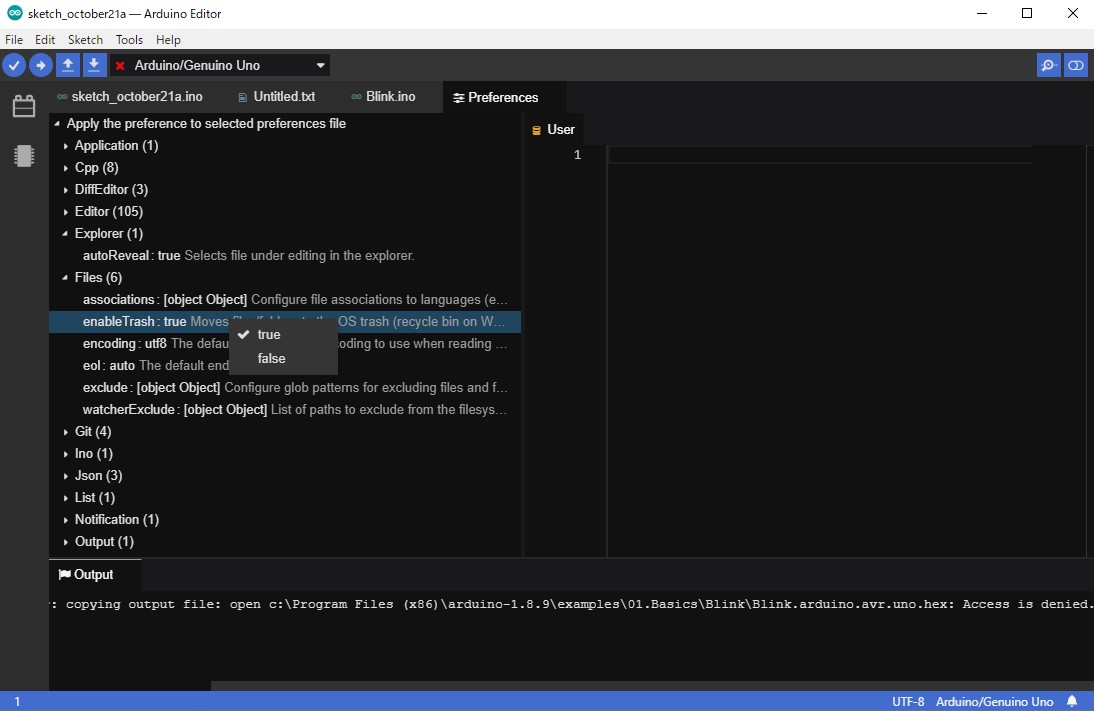
Task: Close the Arduino Editor window
Action: click(1072, 13)
